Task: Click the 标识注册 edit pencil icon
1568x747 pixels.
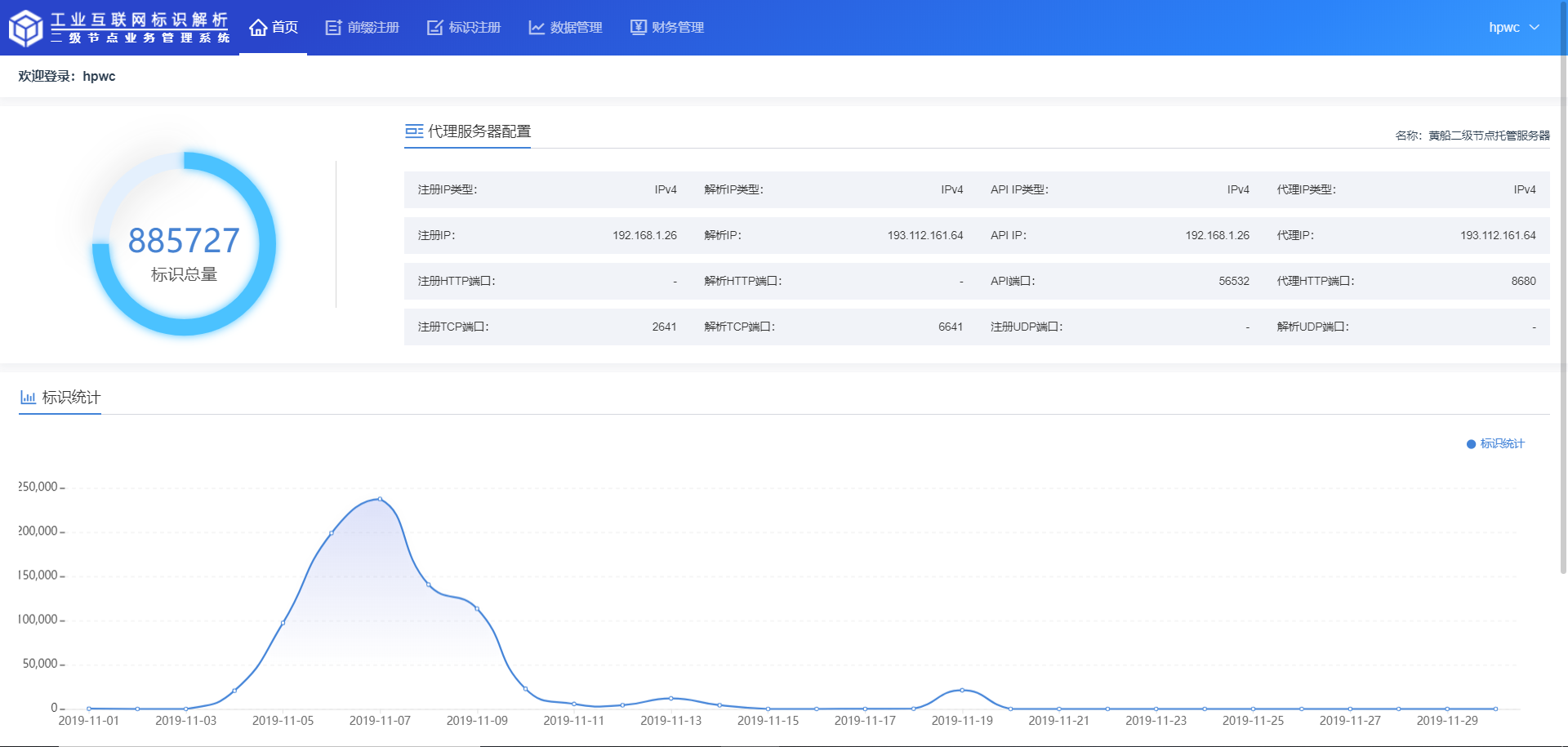Action: pos(434,28)
